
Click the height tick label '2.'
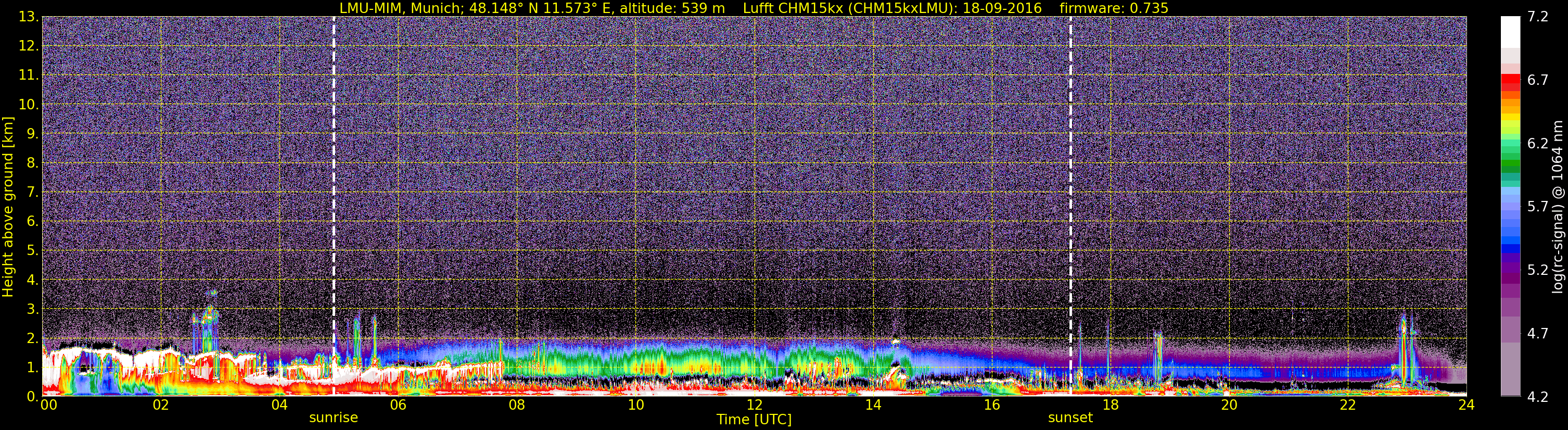(x=32, y=339)
